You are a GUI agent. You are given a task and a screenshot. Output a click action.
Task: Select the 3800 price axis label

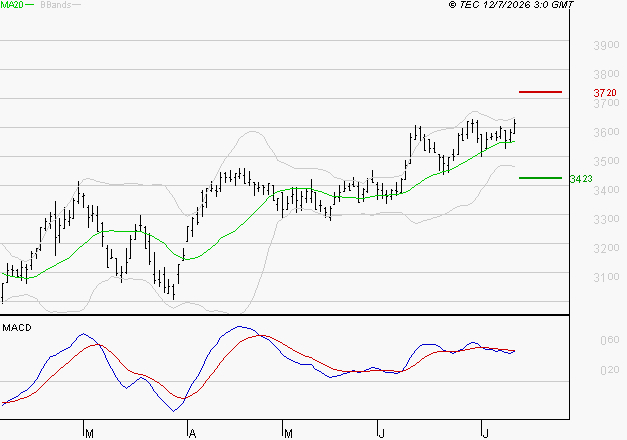tap(606, 74)
